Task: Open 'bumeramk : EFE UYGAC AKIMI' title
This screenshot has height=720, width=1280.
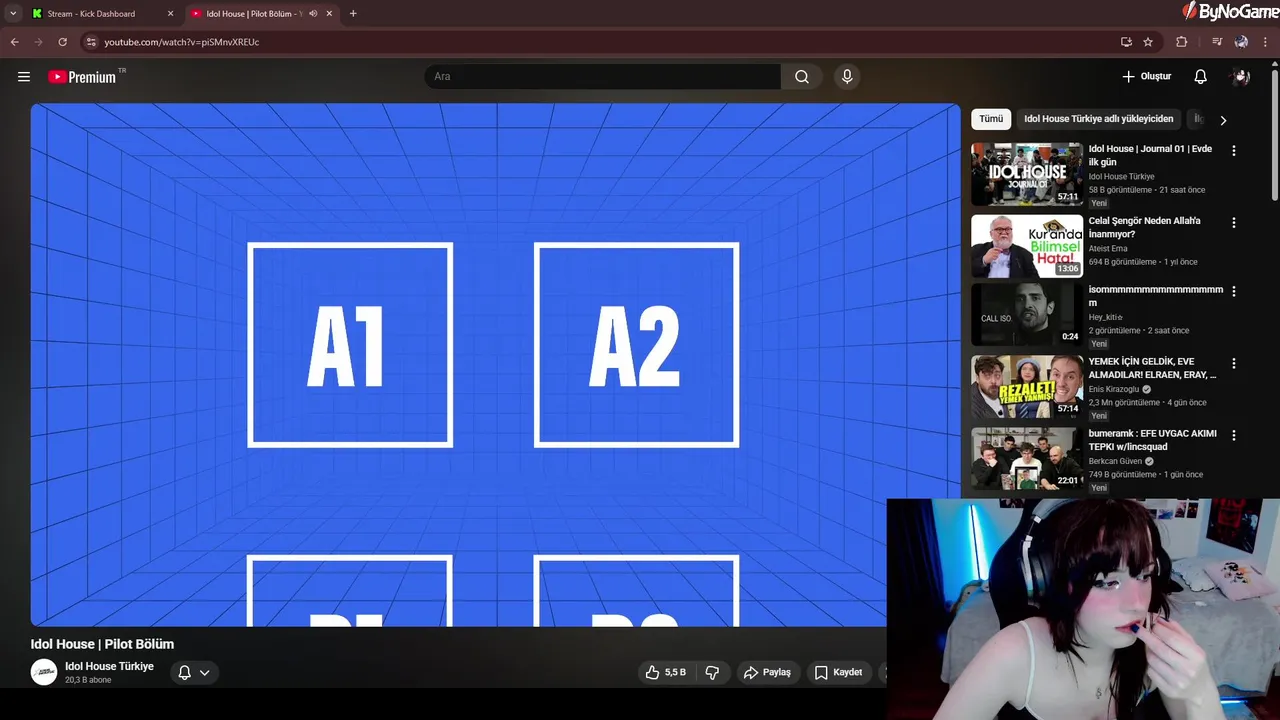Action: 1153,440
